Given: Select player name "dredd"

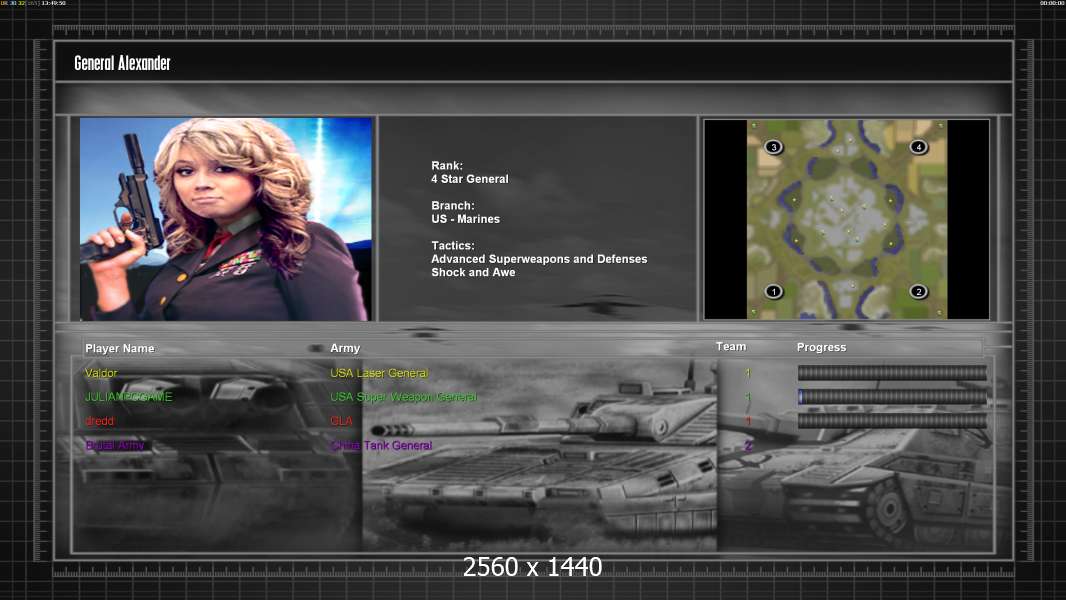Looking at the screenshot, I should [x=99, y=421].
